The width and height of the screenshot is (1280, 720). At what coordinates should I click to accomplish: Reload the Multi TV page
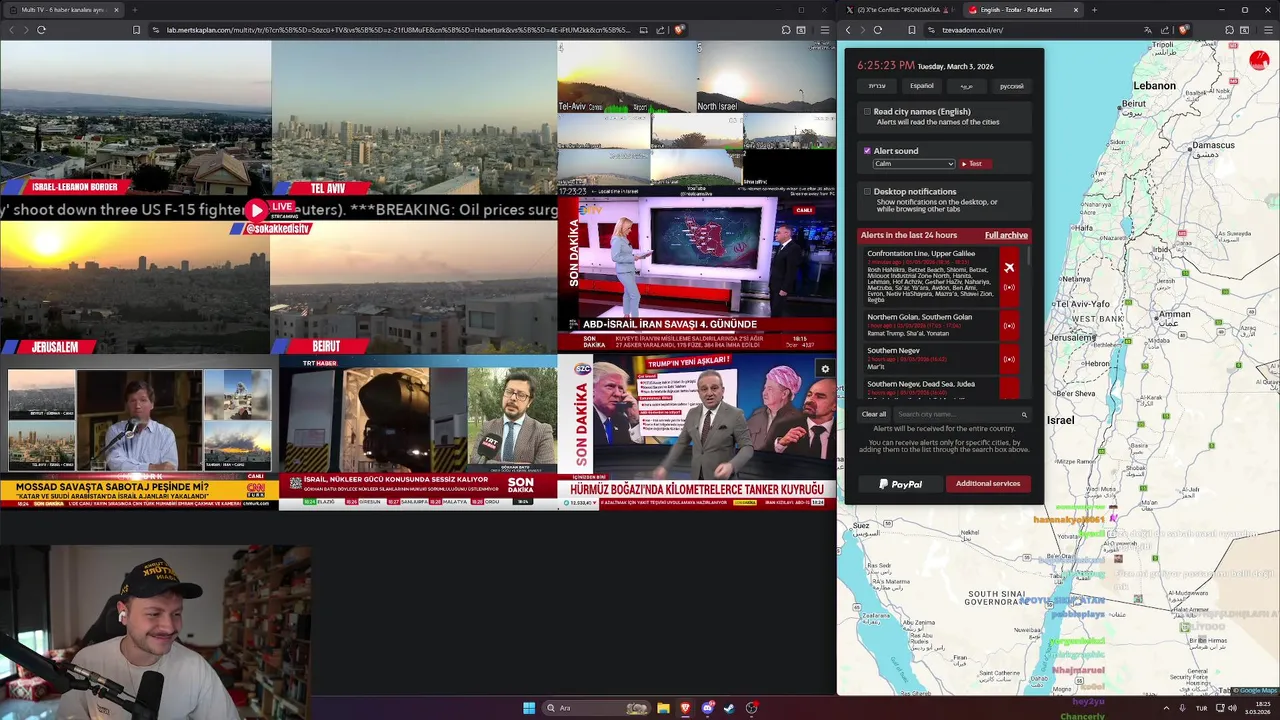tap(41, 30)
